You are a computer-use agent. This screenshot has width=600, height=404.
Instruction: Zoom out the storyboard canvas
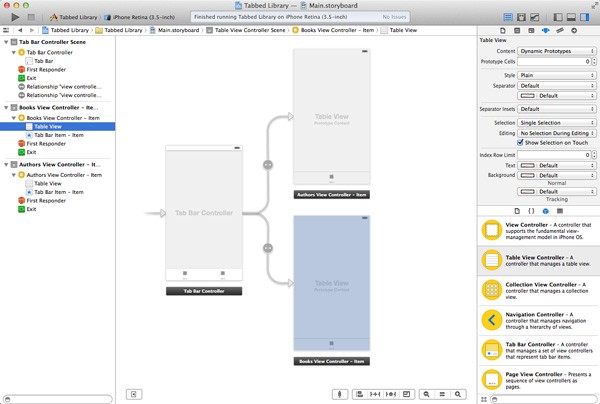point(426,394)
